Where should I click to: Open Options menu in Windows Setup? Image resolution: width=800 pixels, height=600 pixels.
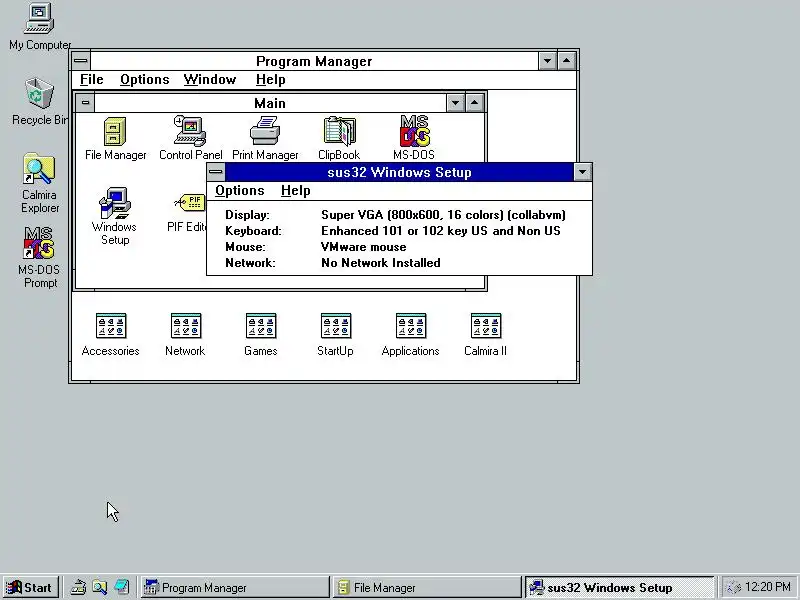click(240, 191)
